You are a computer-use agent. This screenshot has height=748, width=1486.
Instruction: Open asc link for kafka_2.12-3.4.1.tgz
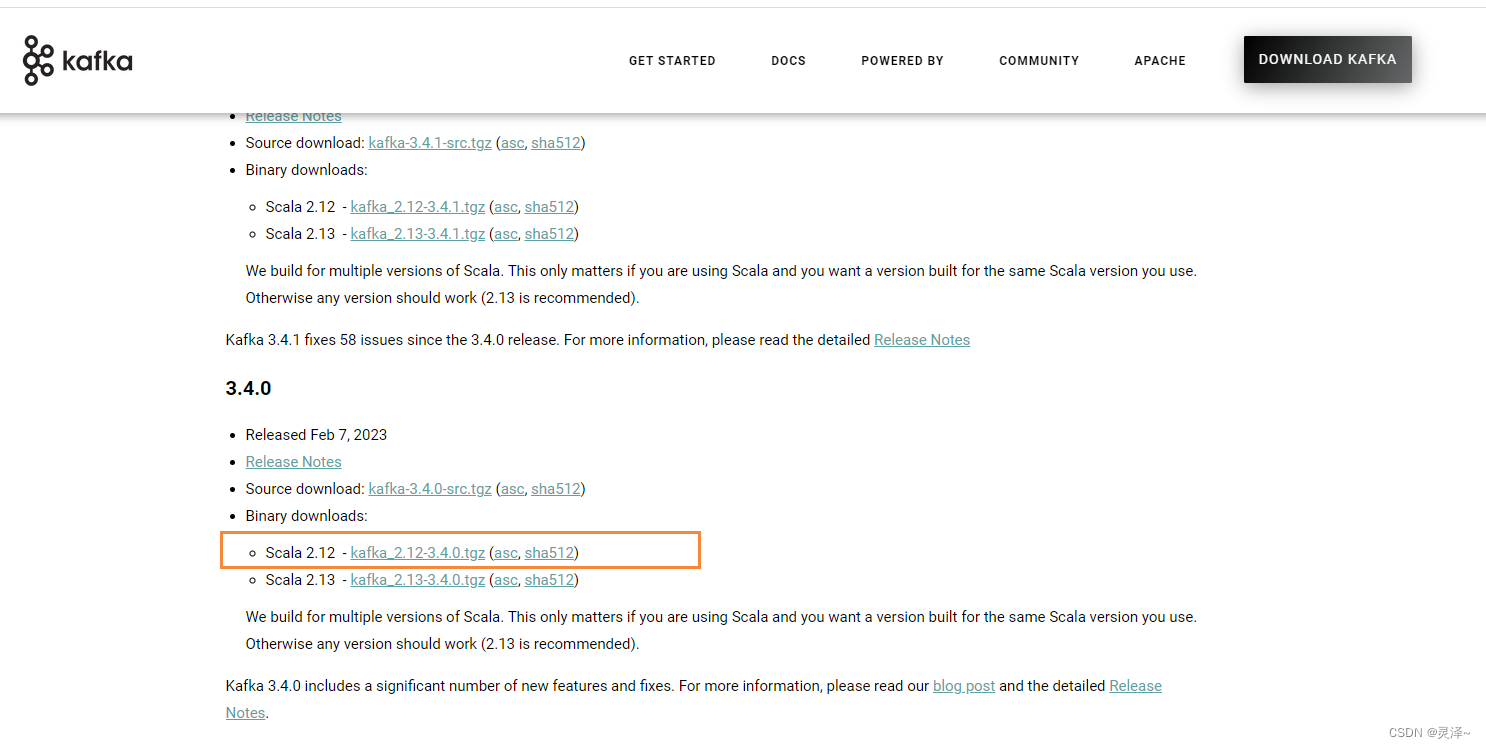[506, 207]
